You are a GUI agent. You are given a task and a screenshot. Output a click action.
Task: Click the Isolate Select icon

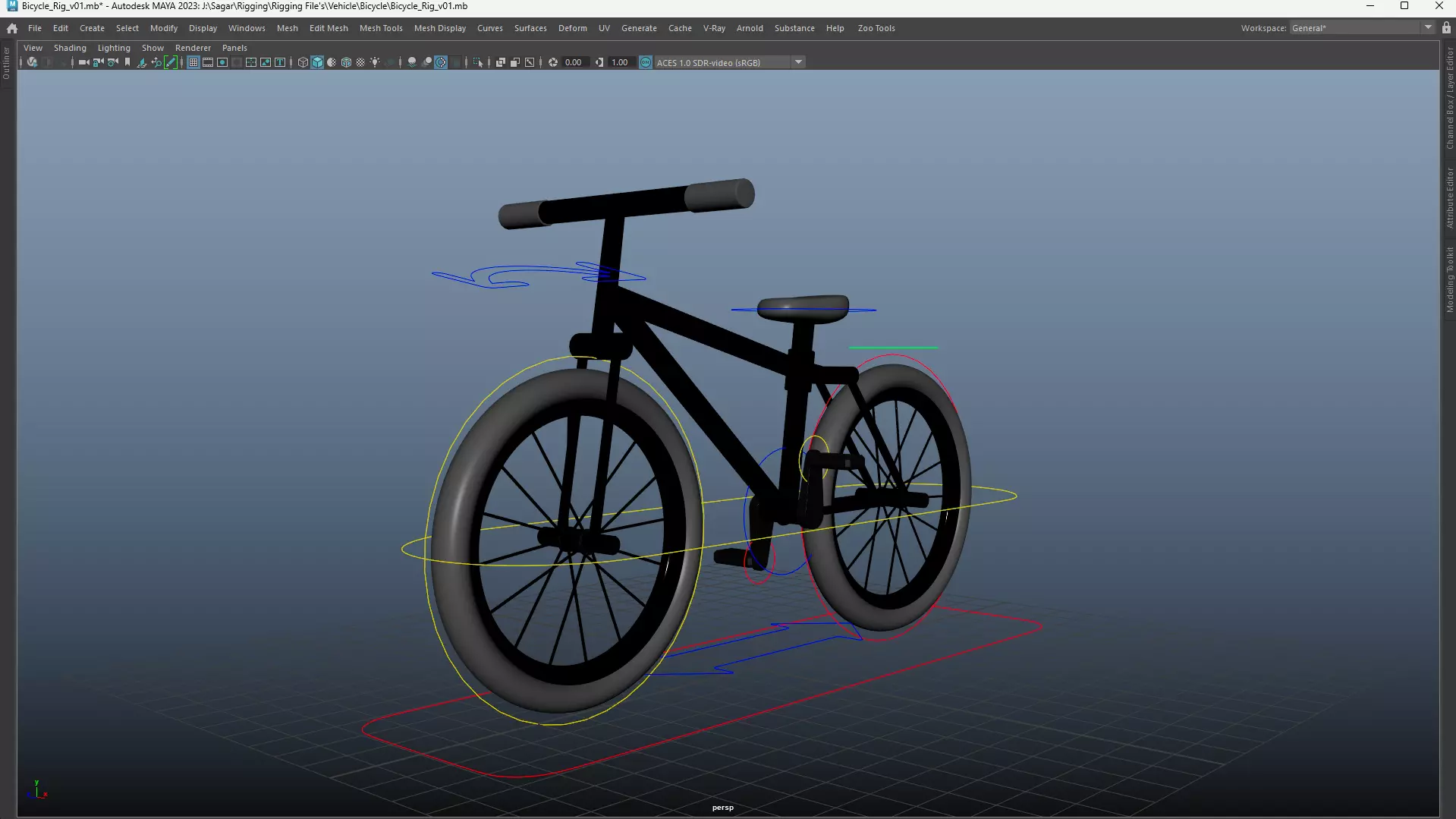[478, 62]
